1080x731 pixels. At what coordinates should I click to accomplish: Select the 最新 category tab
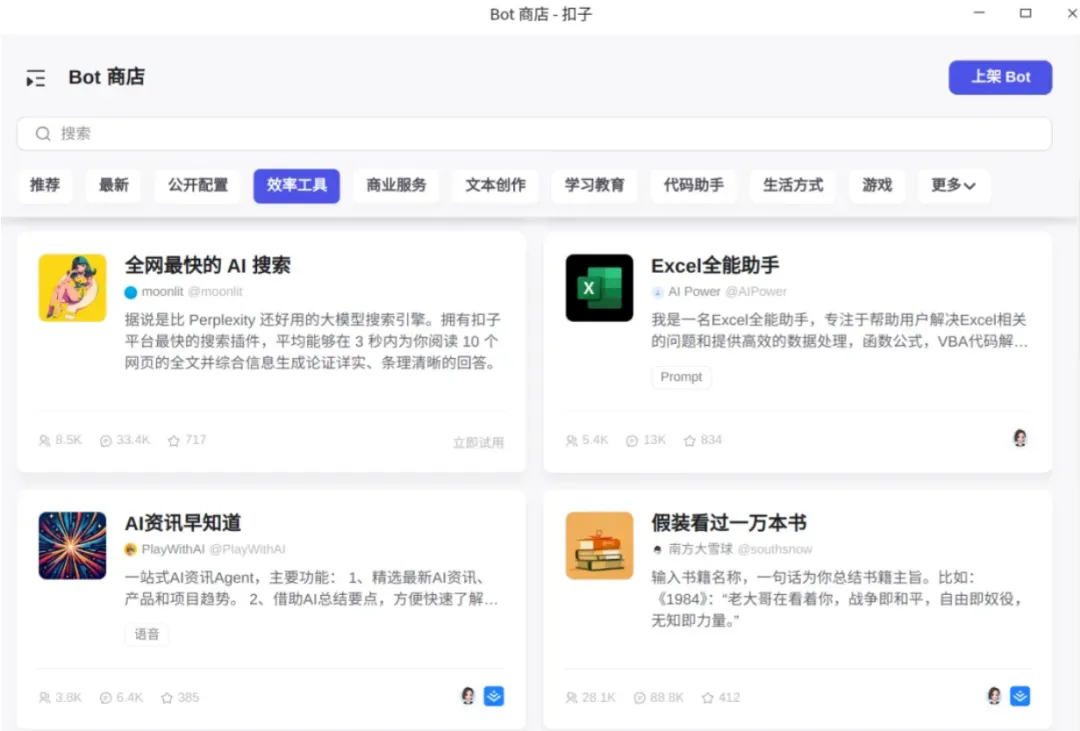114,185
